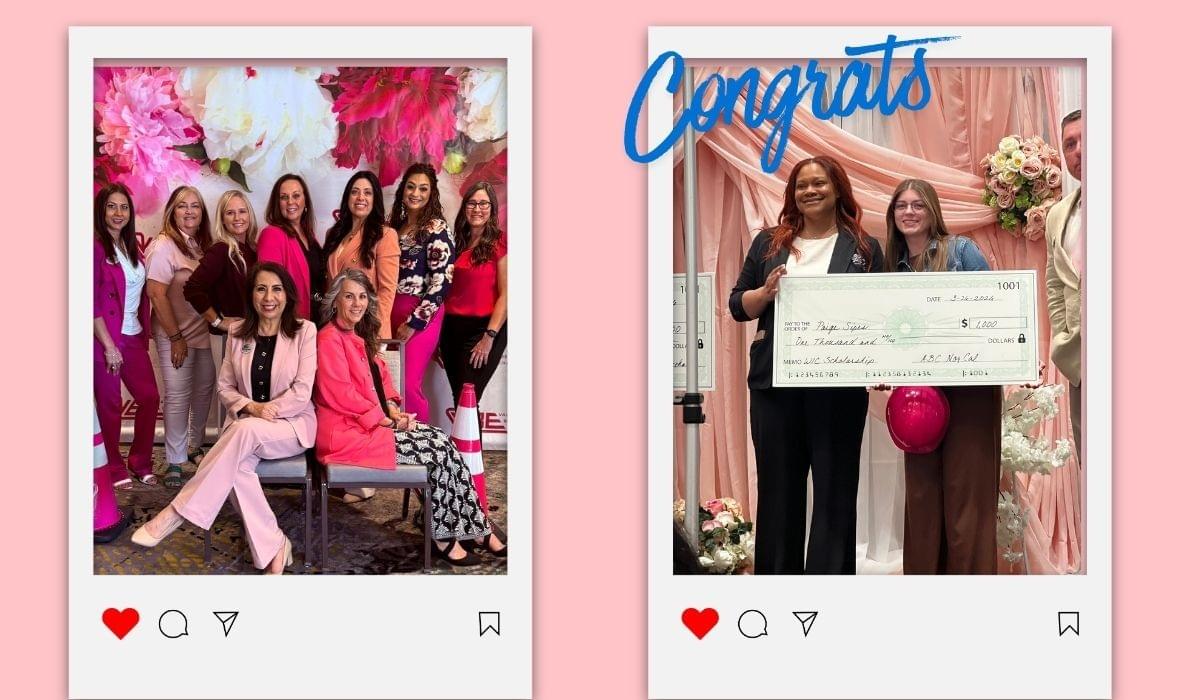Screen dimensions: 1200x700
Task: Click the scholarship check photo
Action: pos(879,320)
